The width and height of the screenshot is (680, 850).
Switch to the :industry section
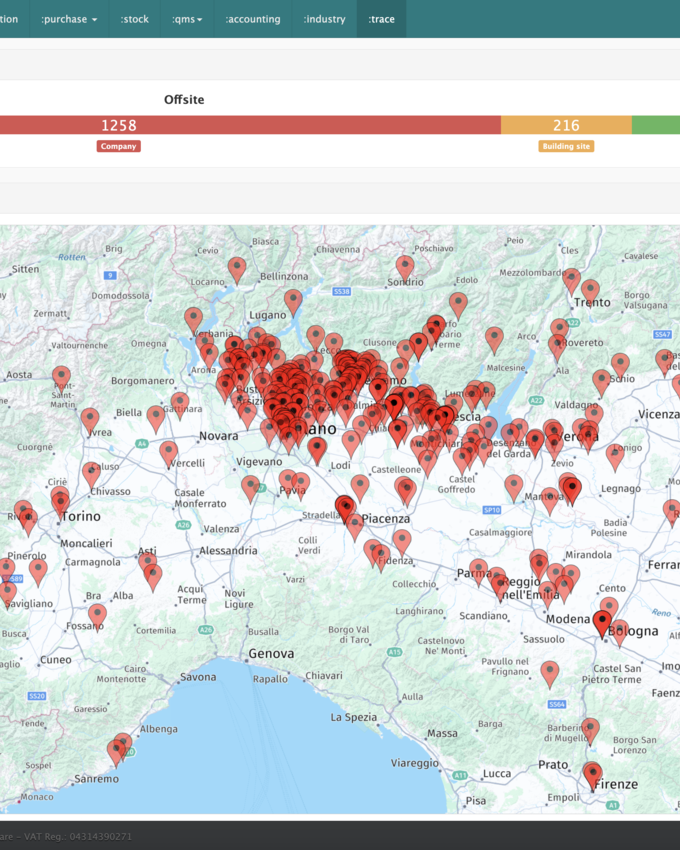(324, 19)
